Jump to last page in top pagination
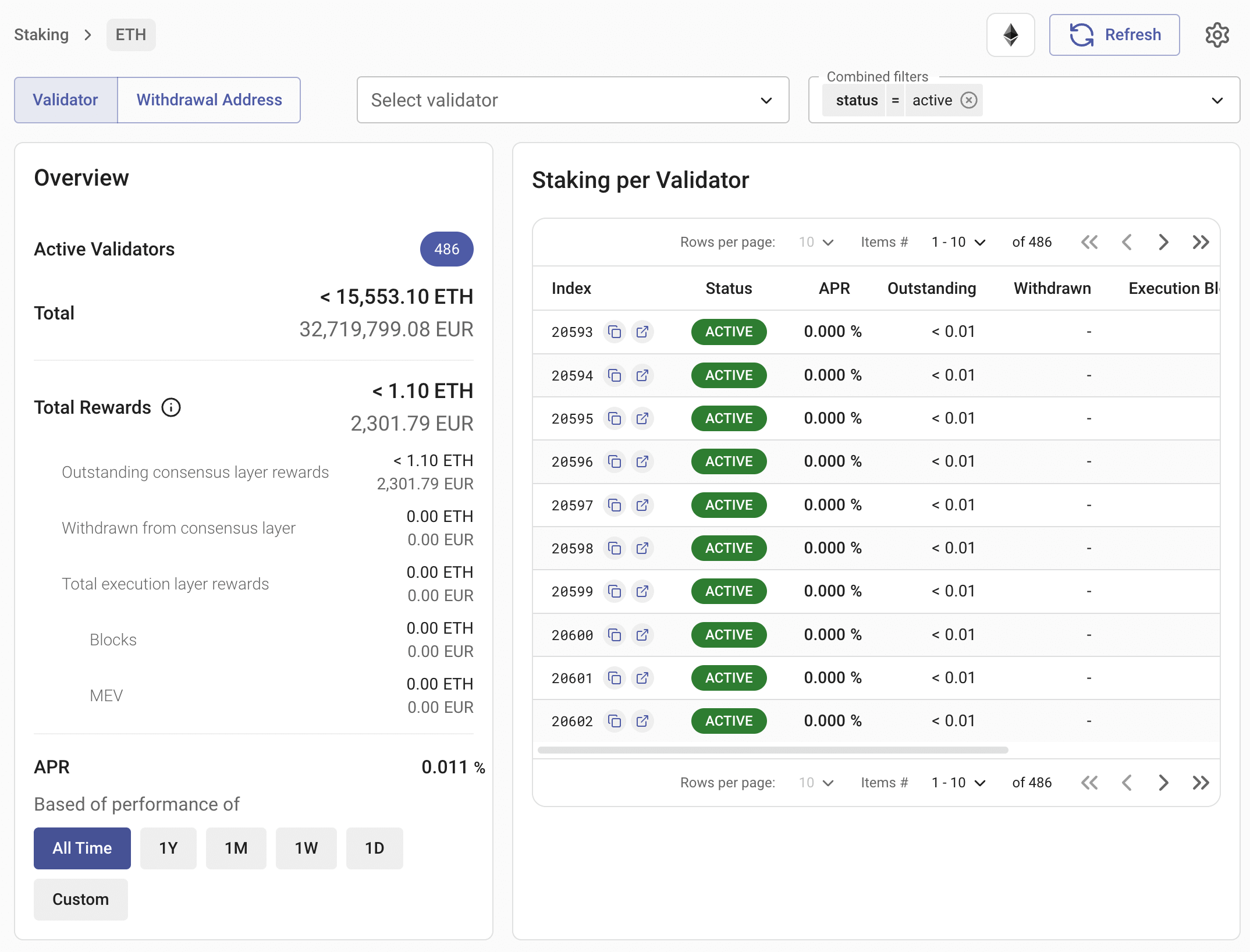 pos(1201,242)
